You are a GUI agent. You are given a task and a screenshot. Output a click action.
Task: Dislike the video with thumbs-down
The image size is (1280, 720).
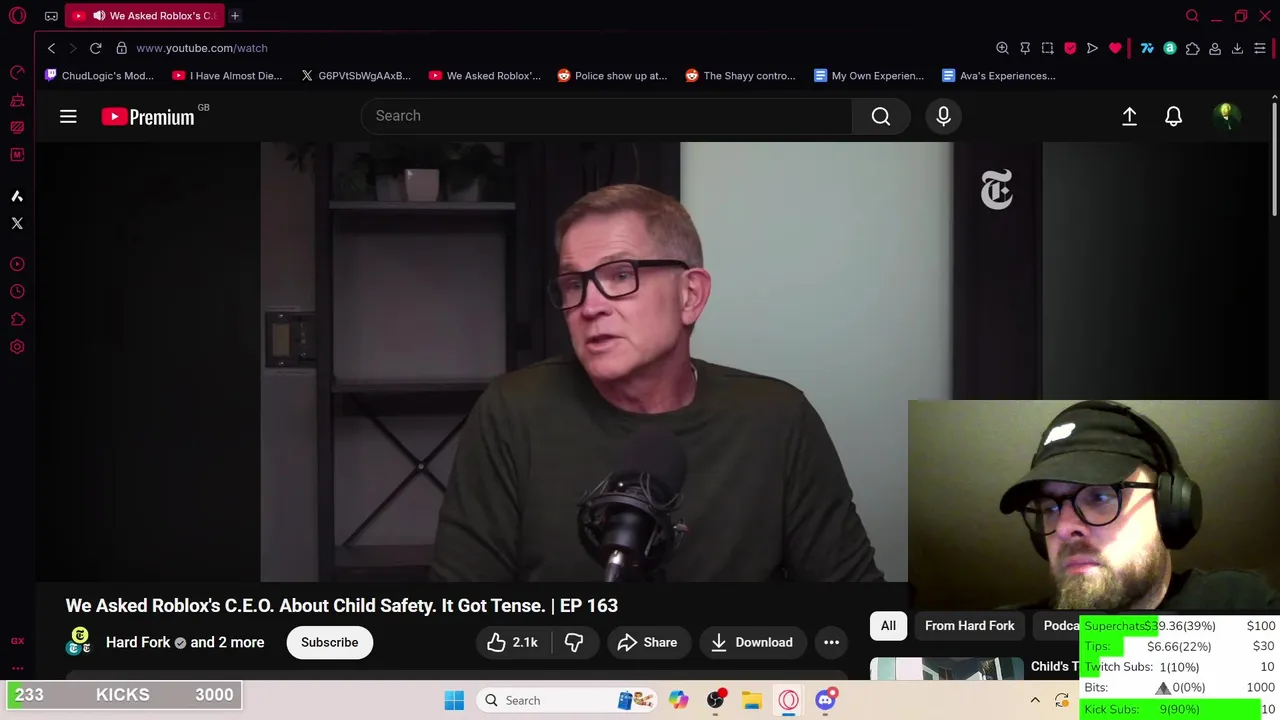(574, 642)
